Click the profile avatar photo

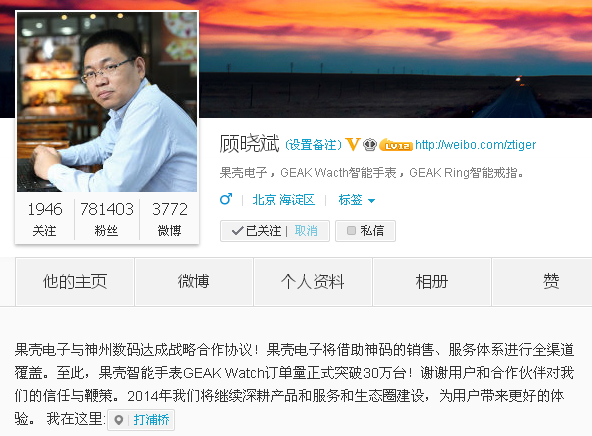[107, 102]
